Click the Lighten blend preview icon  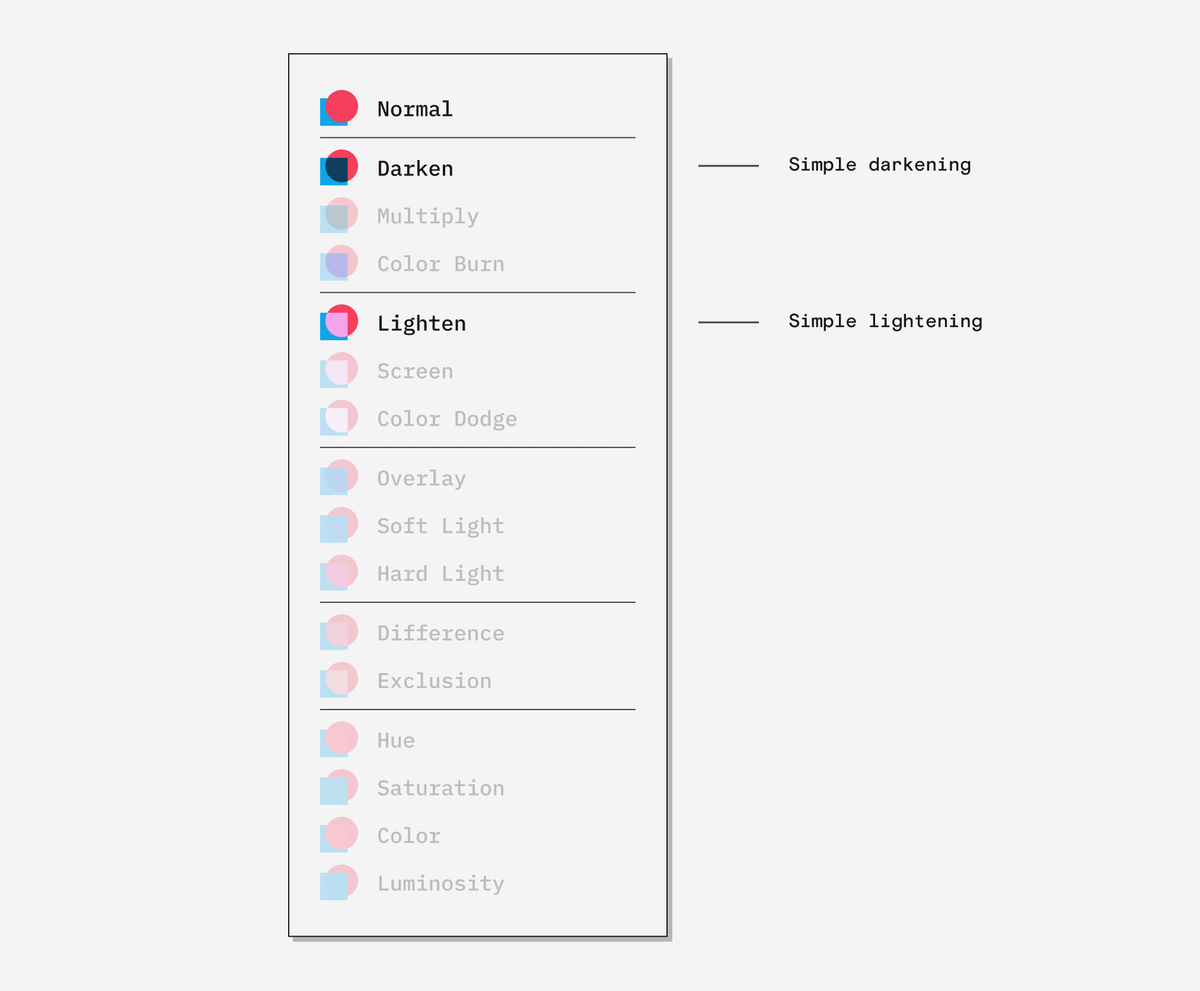(338, 323)
